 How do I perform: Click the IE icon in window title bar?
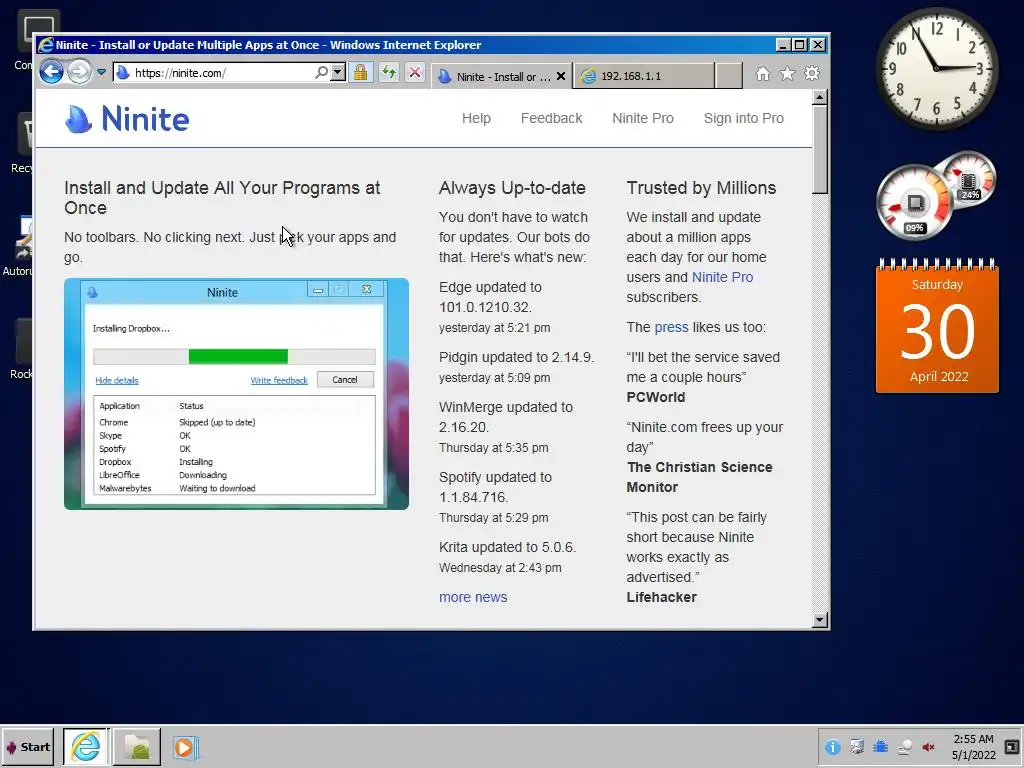coord(46,44)
